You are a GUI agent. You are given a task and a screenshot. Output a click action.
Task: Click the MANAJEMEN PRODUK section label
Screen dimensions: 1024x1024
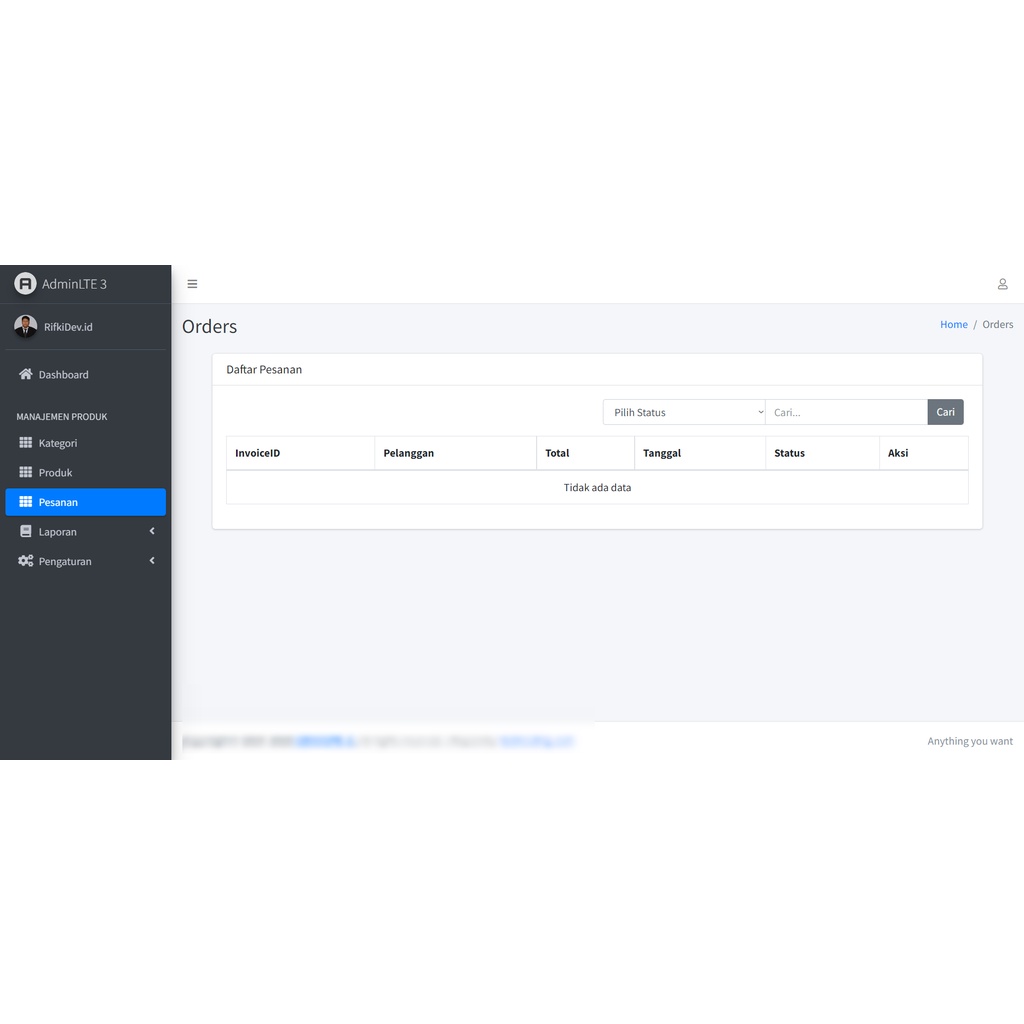(x=62, y=417)
